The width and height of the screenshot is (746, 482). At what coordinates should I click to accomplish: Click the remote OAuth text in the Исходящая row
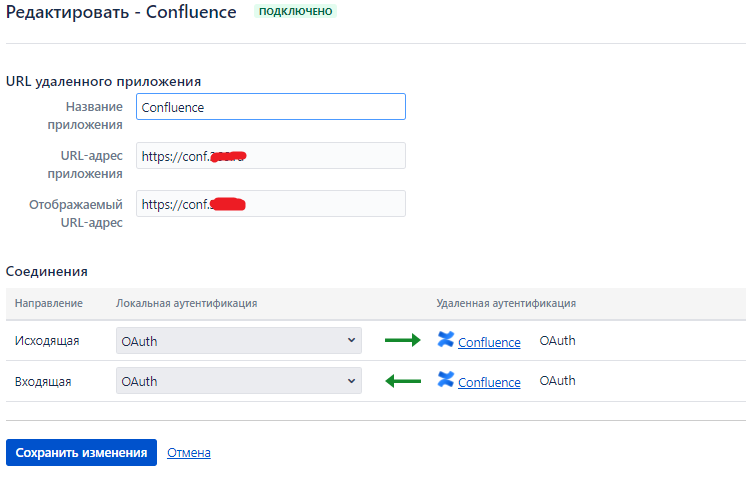(x=558, y=341)
